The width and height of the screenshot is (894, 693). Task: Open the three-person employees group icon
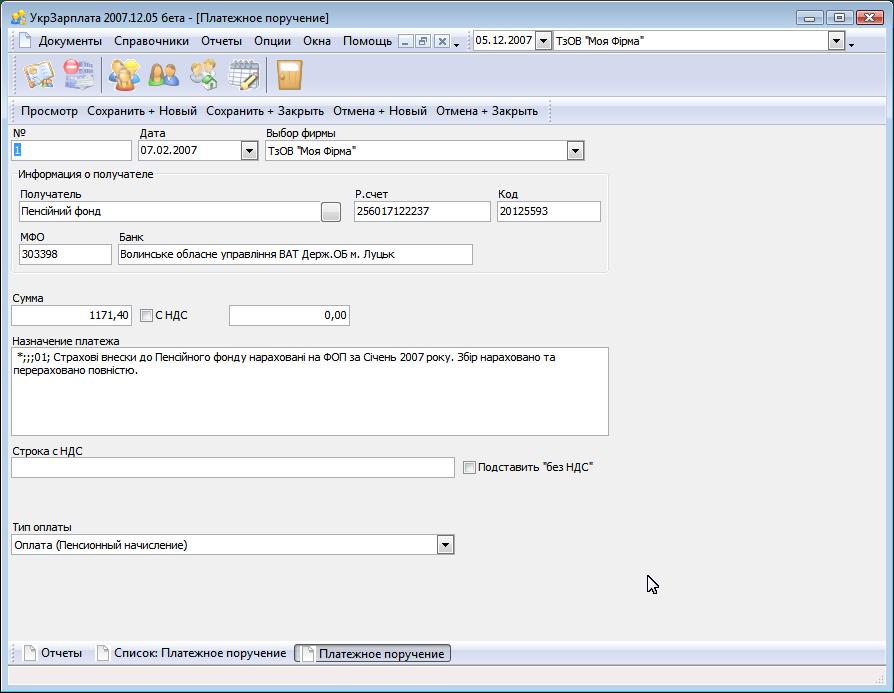pos(125,75)
